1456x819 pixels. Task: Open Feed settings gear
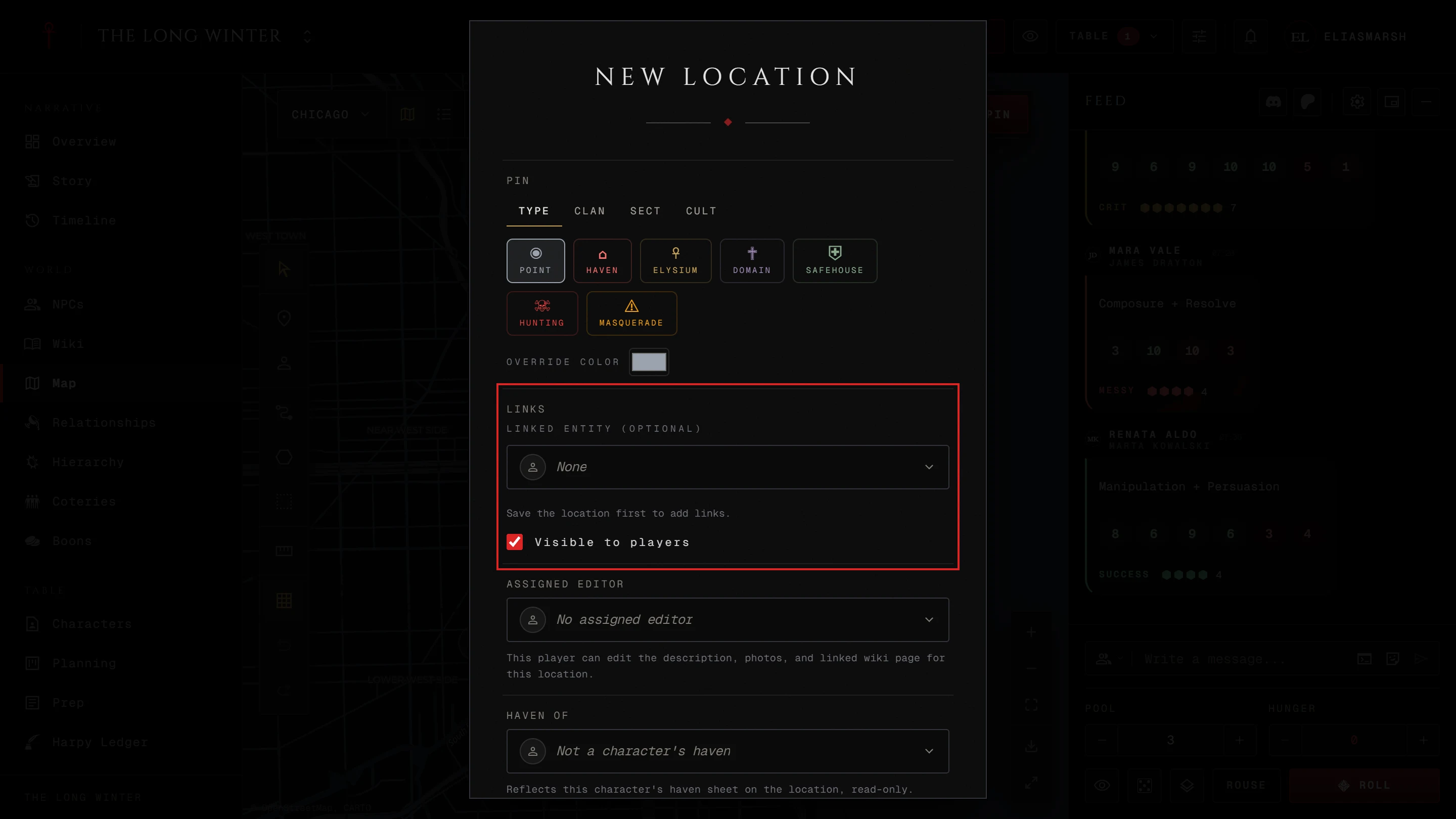pyautogui.click(x=1357, y=102)
